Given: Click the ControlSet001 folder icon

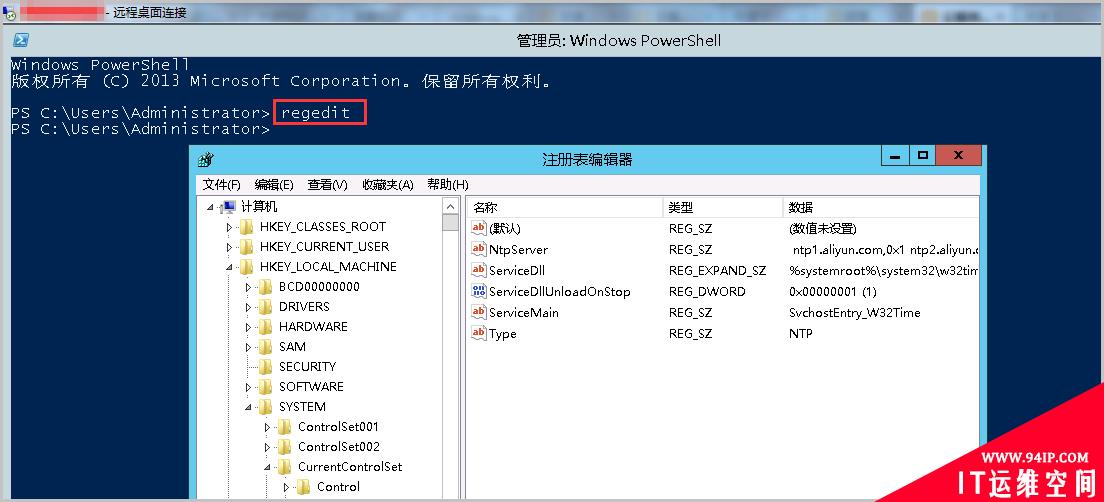Looking at the screenshot, I should click(284, 427).
